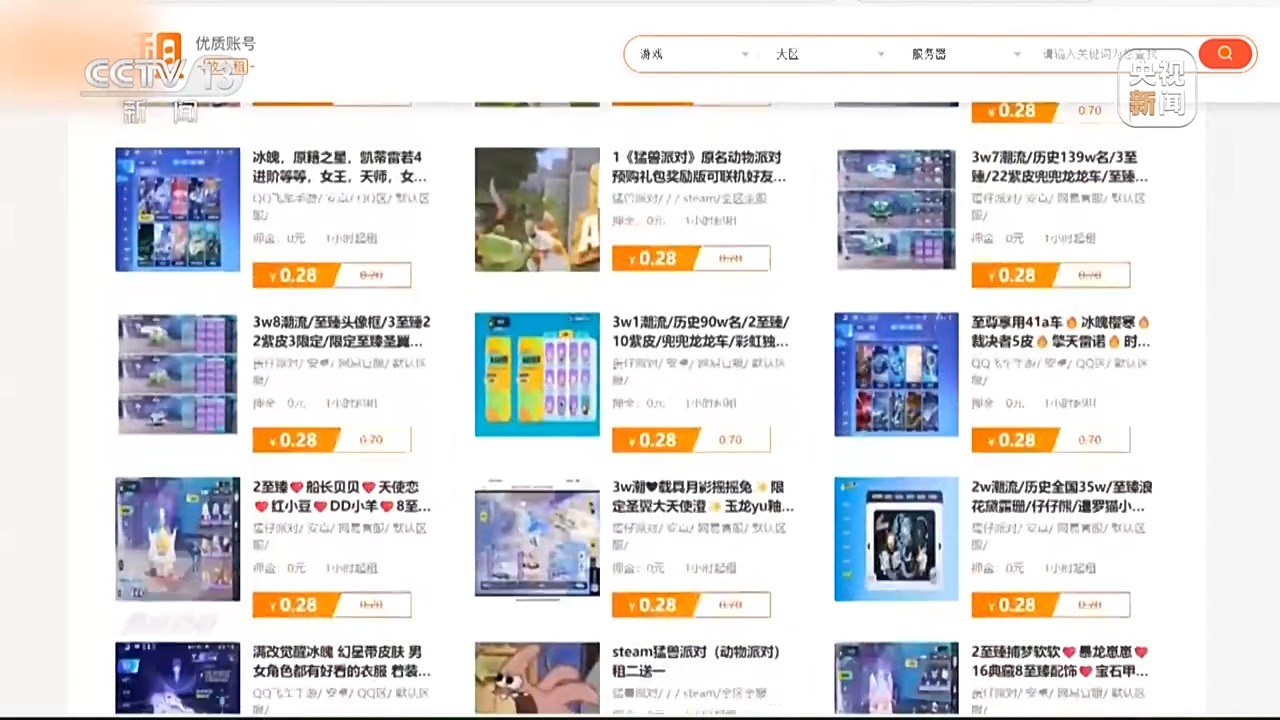Click the 3w1潮流 历史90w名 listing thumbnail
1280x720 pixels.
click(537, 374)
